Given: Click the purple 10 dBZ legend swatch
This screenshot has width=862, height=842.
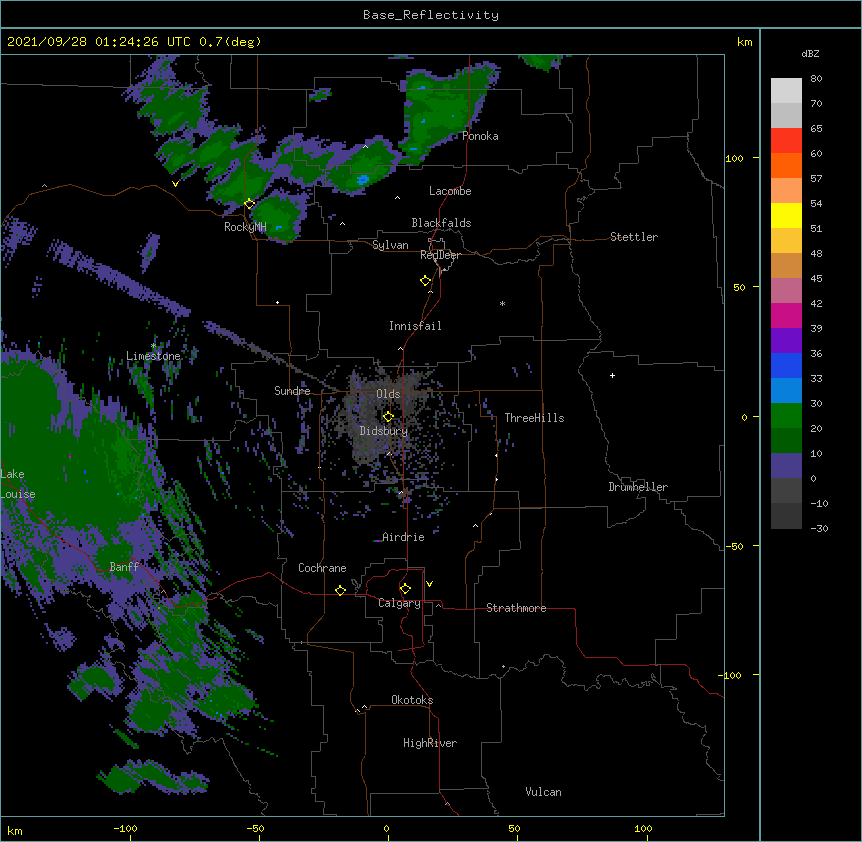Looking at the screenshot, I should coord(786,466).
